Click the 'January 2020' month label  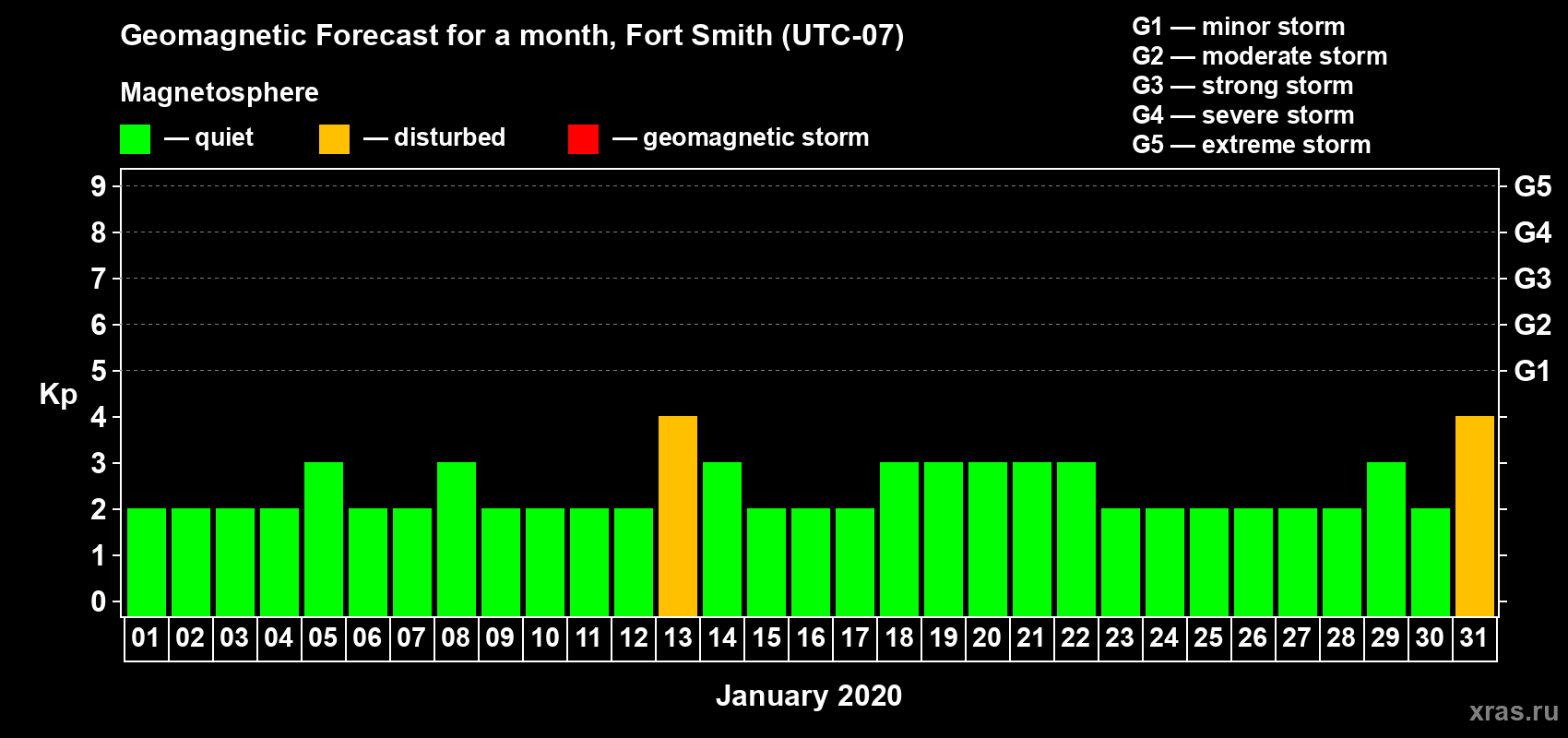809,696
